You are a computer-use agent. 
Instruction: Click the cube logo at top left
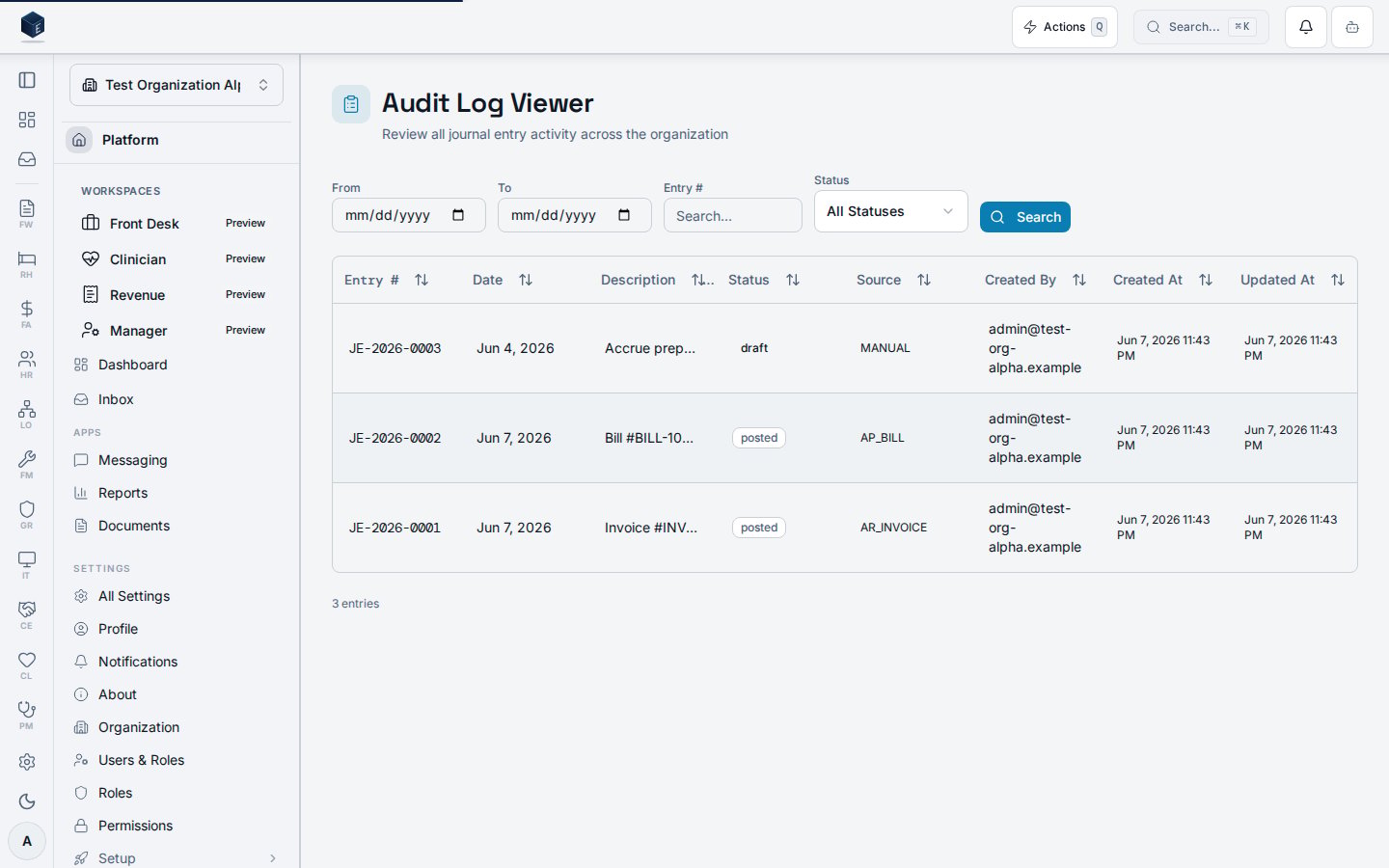pos(33,26)
